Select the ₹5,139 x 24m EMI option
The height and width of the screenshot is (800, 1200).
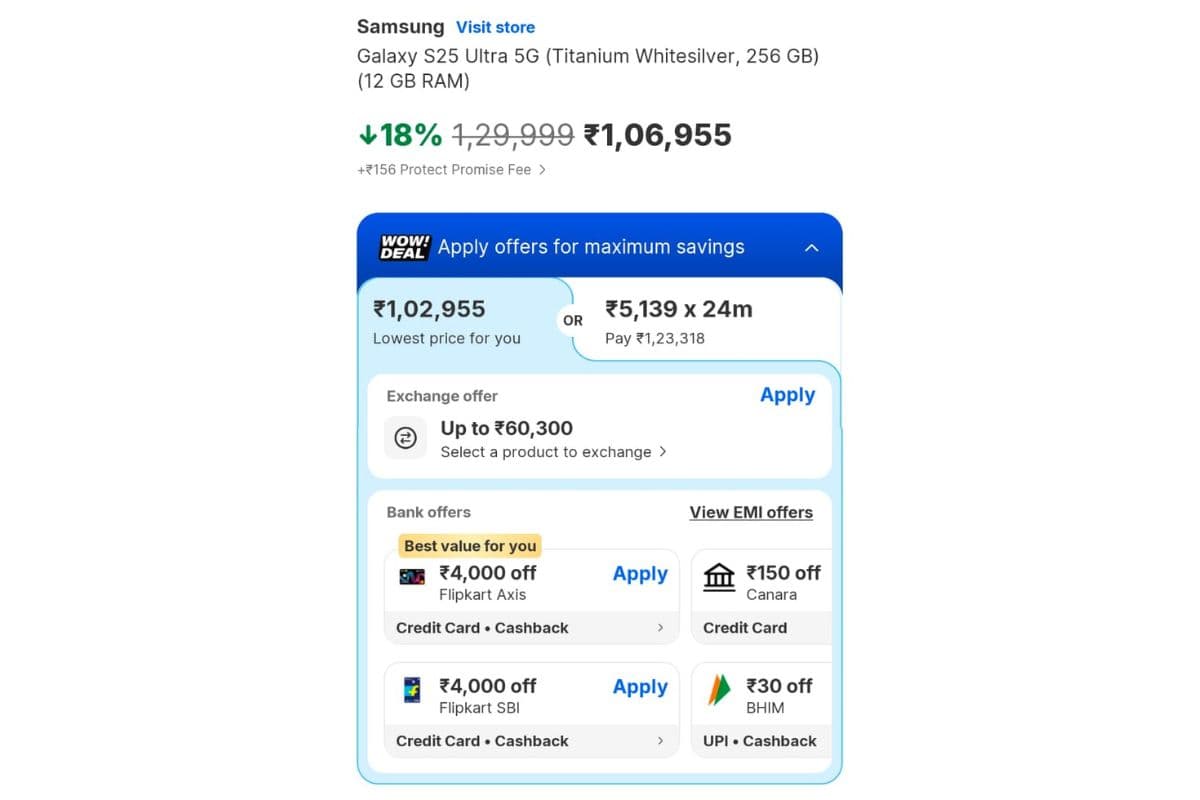pos(679,321)
